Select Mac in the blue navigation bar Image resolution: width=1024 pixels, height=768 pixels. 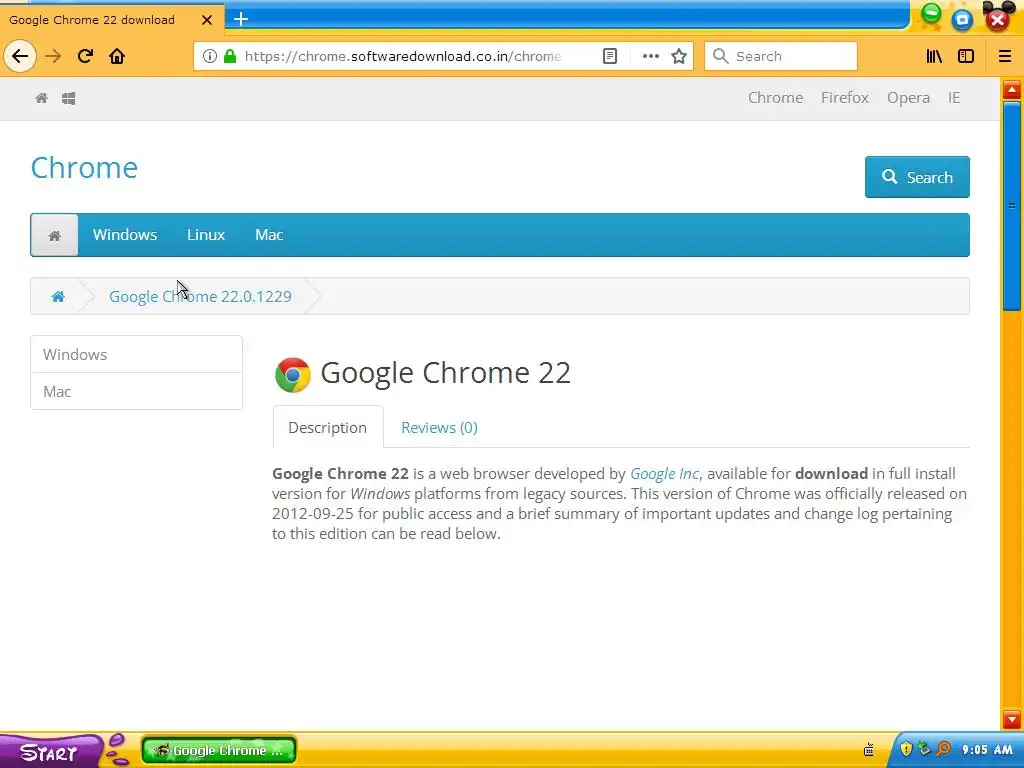click(269, 234)
